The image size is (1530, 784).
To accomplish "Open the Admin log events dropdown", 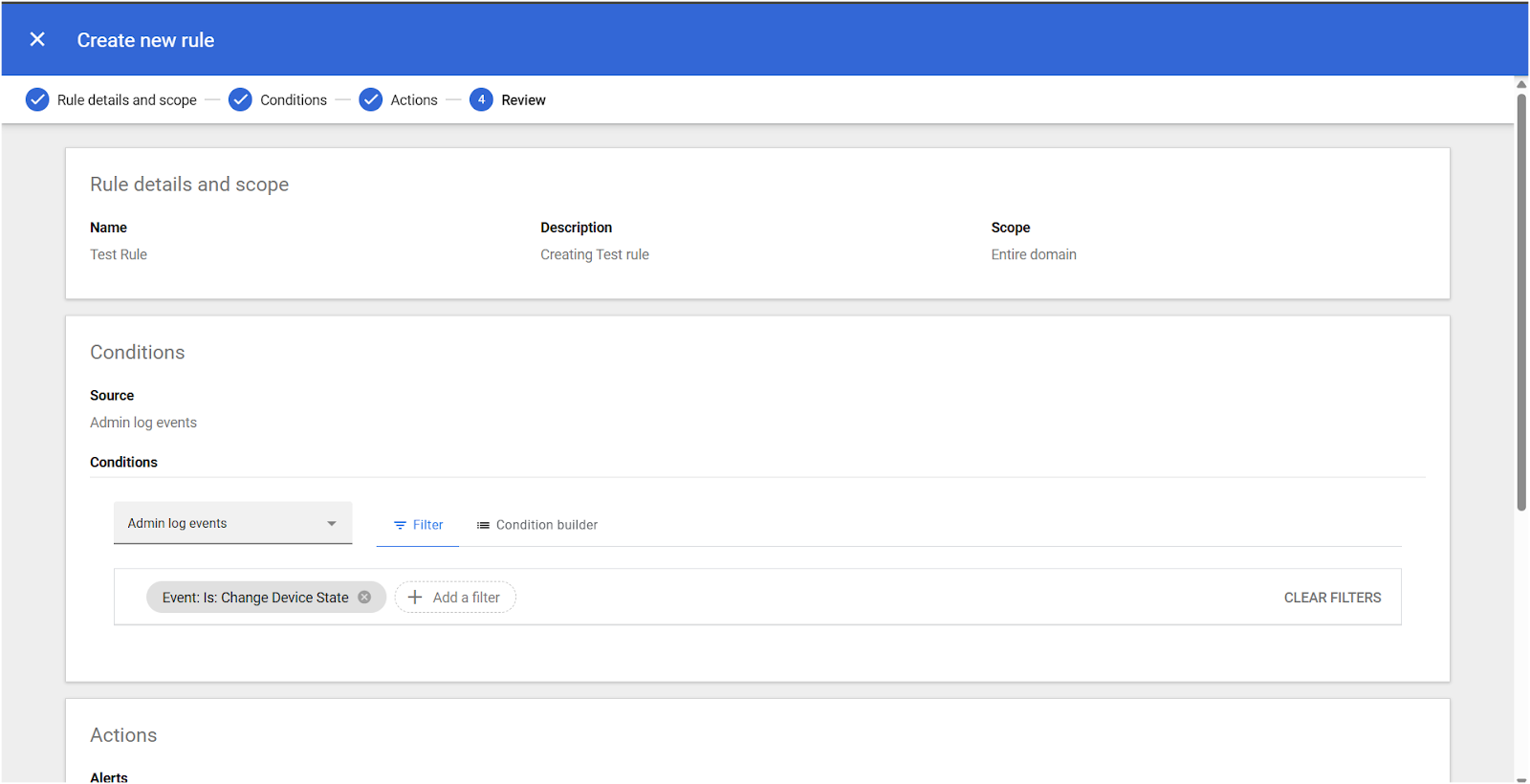I will pyautogui.click(x=232, y=523).
